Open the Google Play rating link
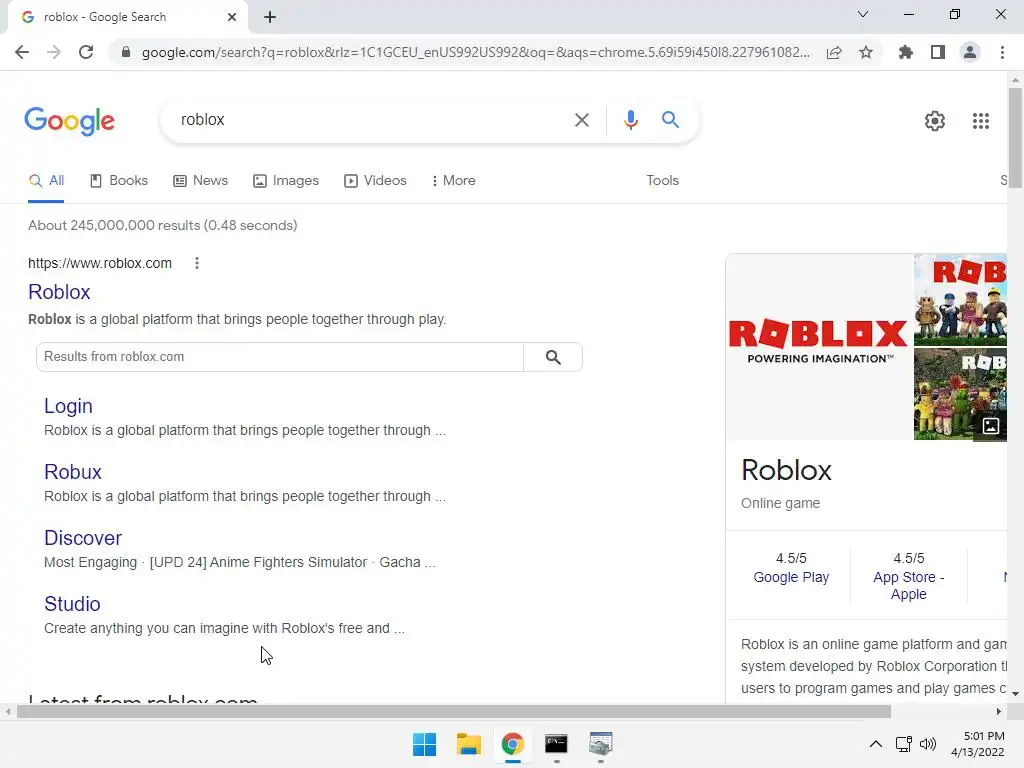1024x768 pixels. (x=791, y=577)
